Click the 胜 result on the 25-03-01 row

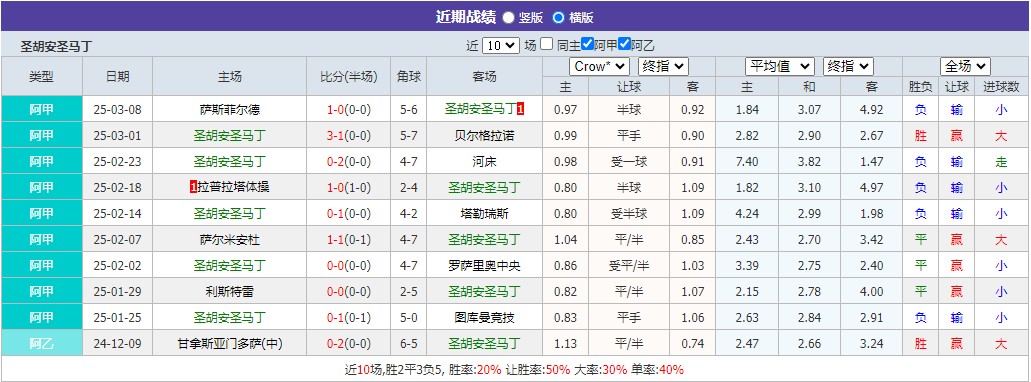[x=921, y=135]
